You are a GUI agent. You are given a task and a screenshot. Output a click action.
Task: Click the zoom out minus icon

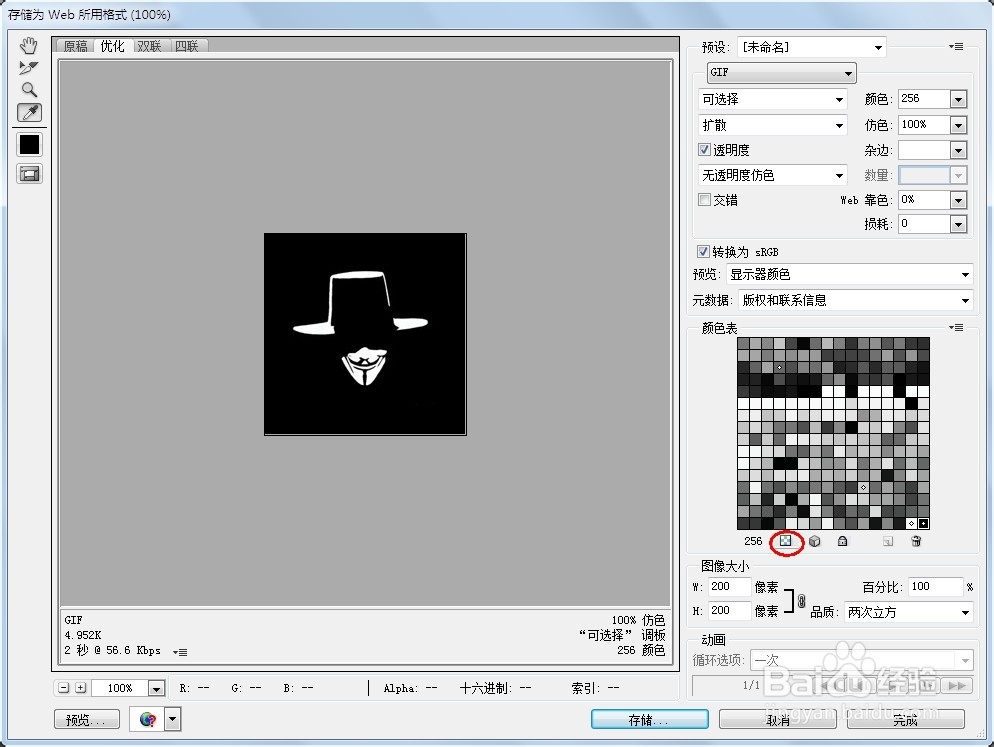63,687
